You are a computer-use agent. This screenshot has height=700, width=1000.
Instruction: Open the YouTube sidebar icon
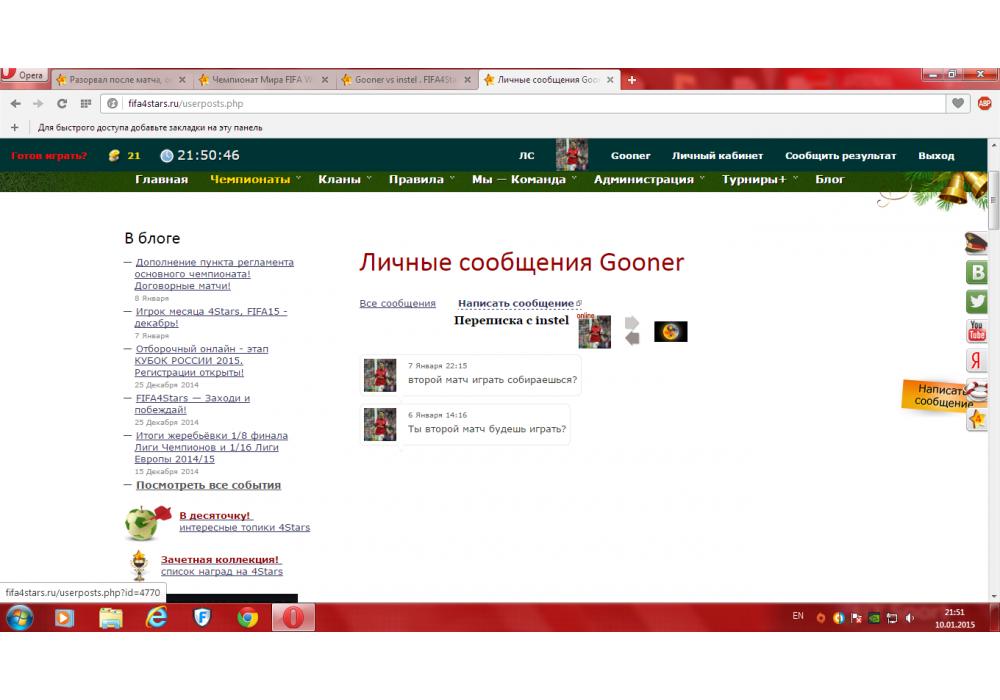click(x=976, y=331)
